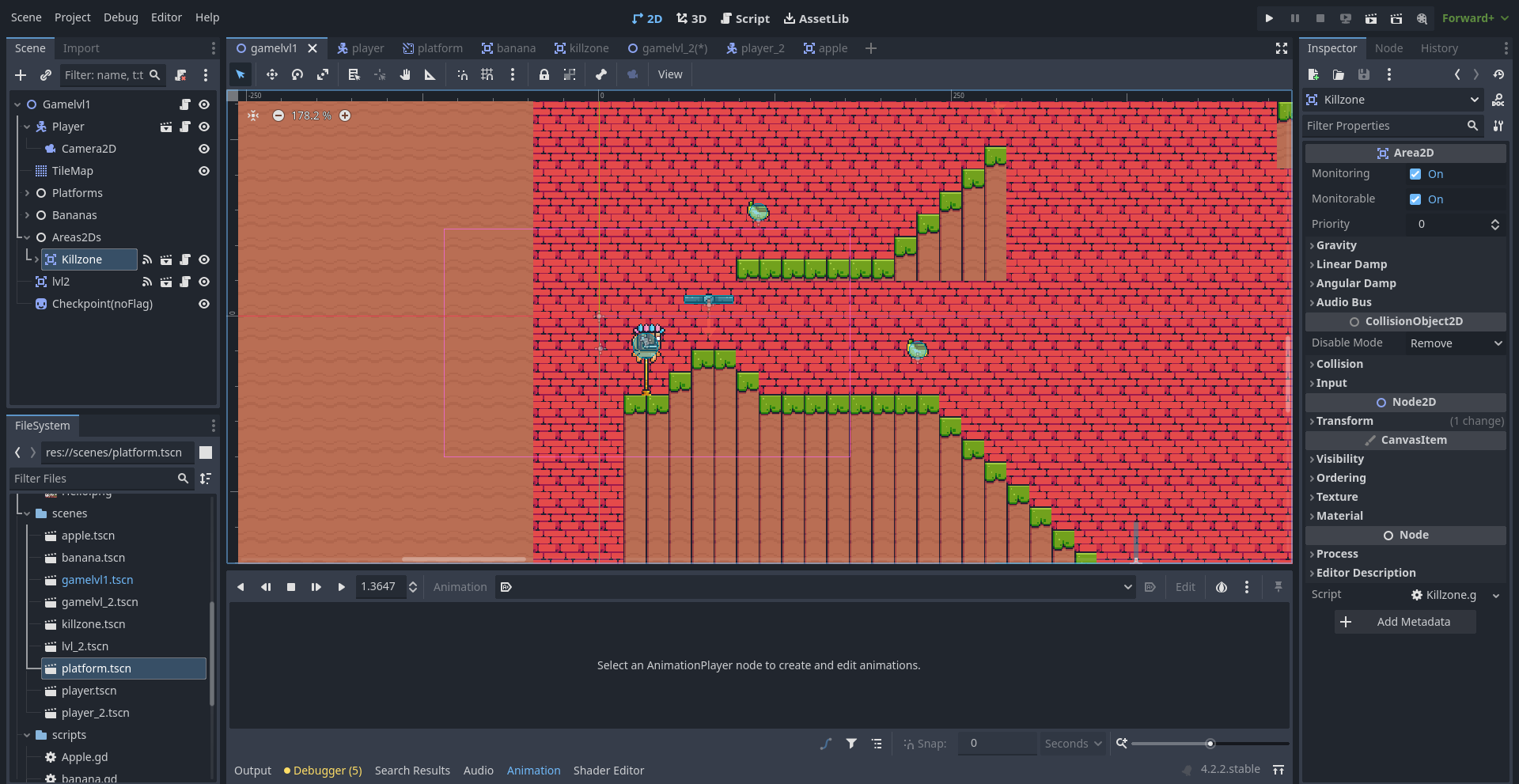Select the Move mode tool

[272, 74]
